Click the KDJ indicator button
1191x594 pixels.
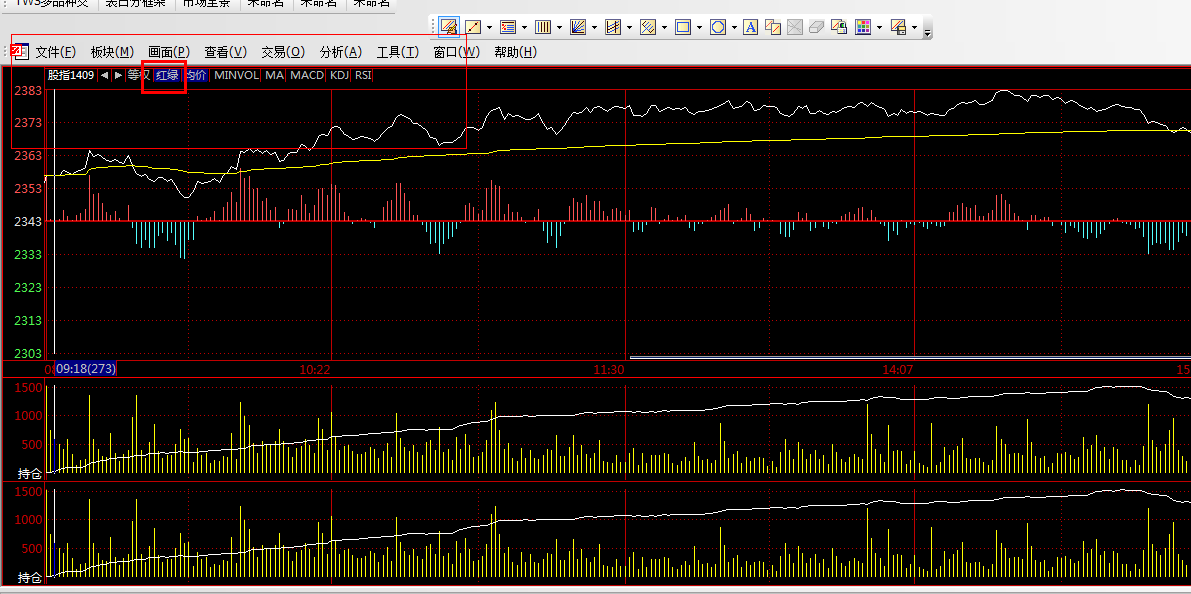(339, 75)
